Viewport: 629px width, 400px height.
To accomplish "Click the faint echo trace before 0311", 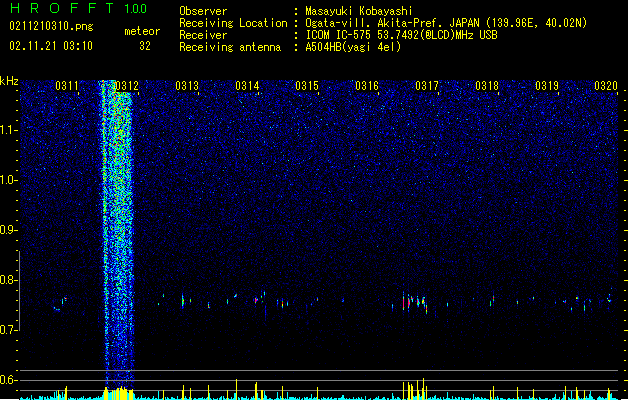I will click(x=60, y=304).
